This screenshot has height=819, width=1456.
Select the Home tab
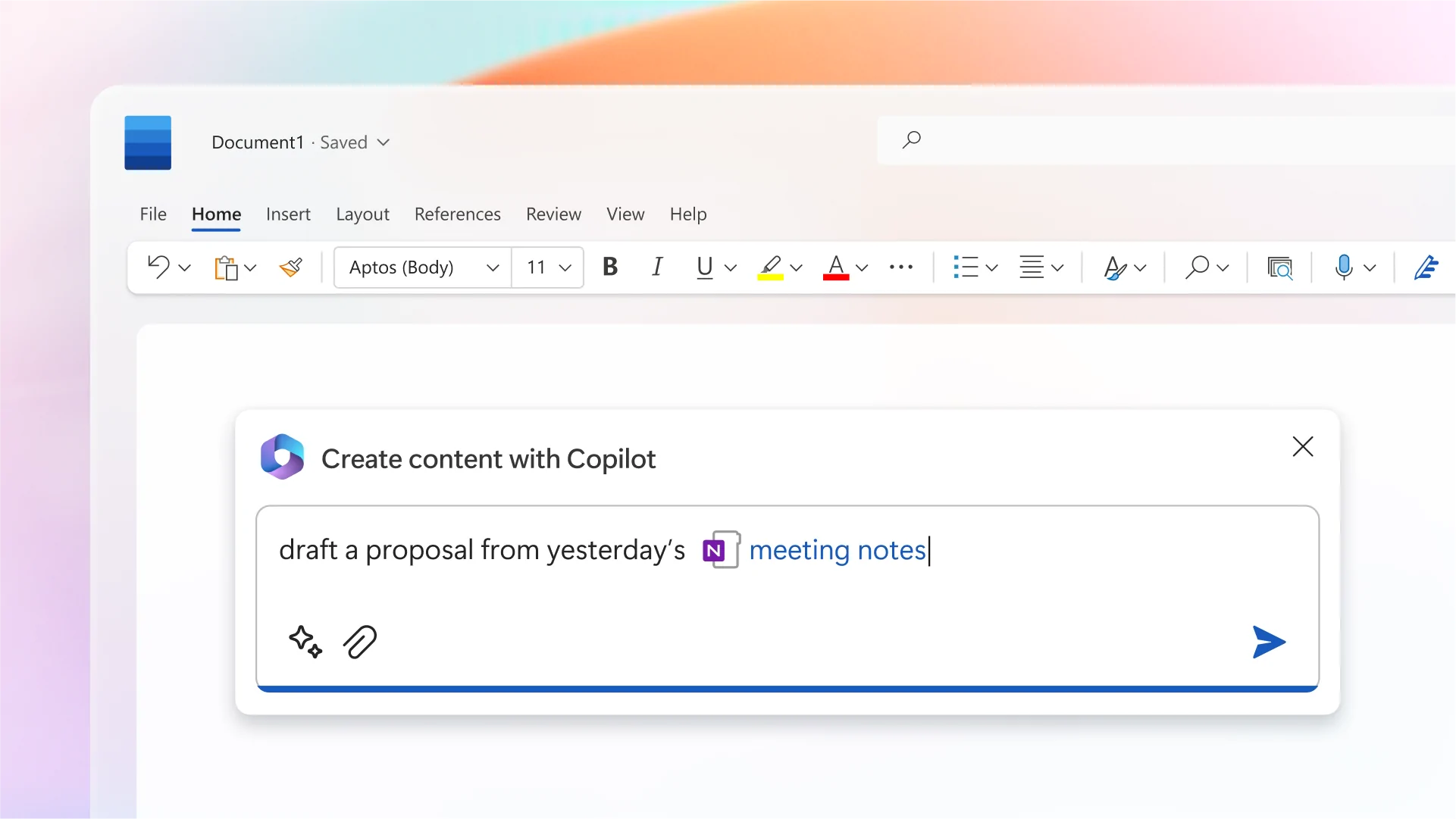[216, 214]
